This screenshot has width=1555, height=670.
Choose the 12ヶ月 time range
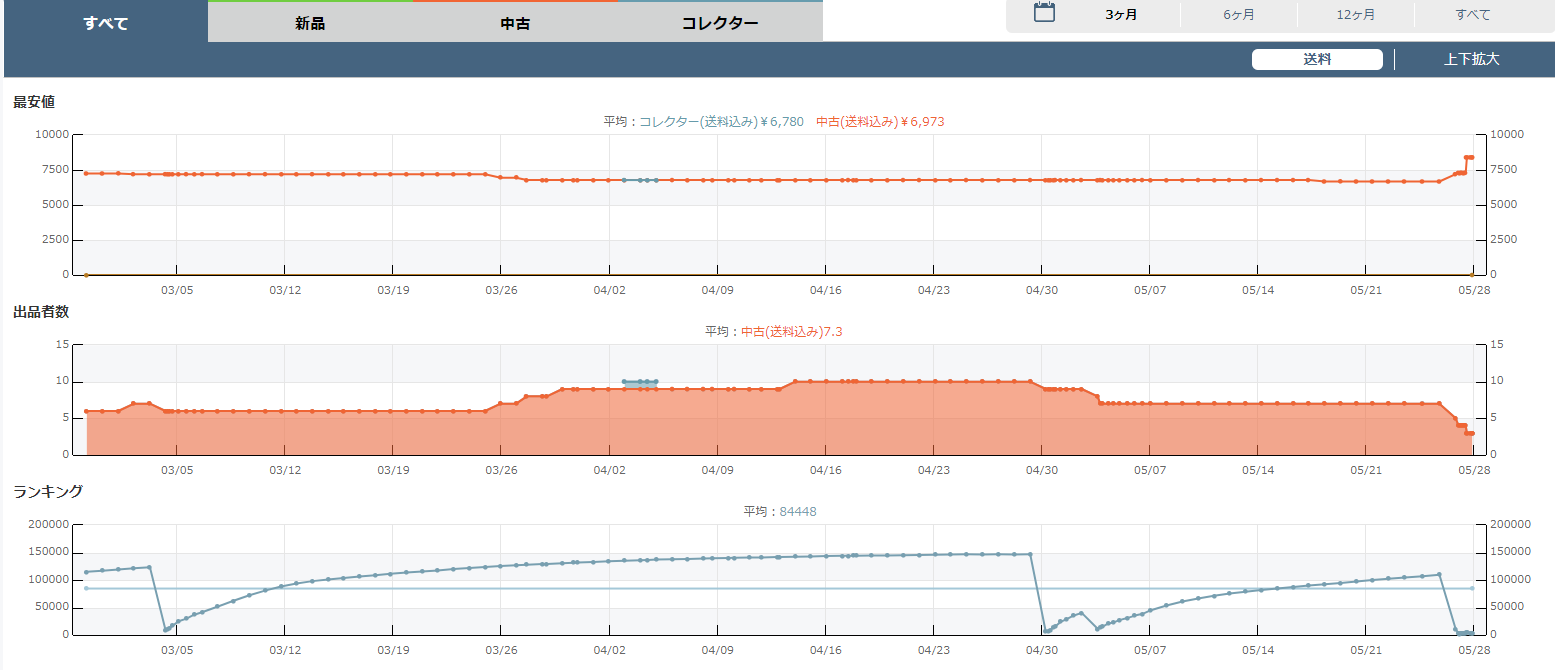(1355, 15)
